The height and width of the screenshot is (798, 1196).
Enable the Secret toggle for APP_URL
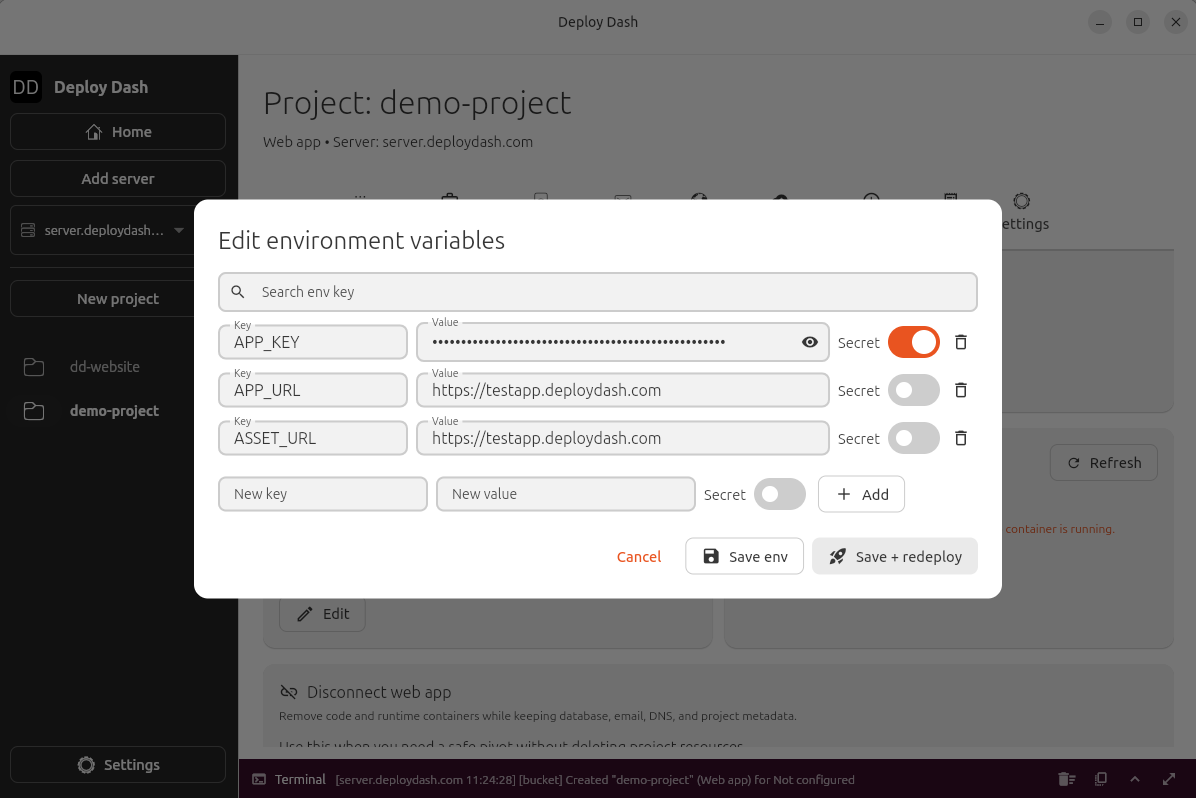(x=913, y=390)
